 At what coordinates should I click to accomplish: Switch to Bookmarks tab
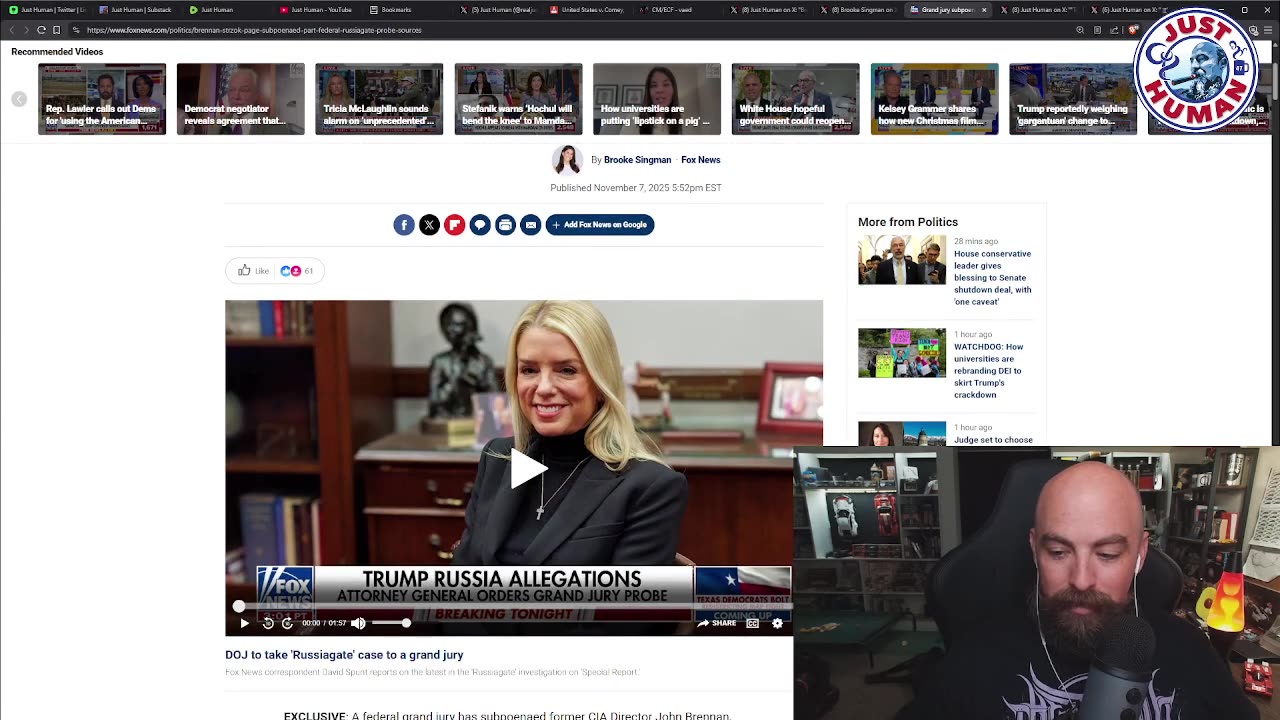391,10
